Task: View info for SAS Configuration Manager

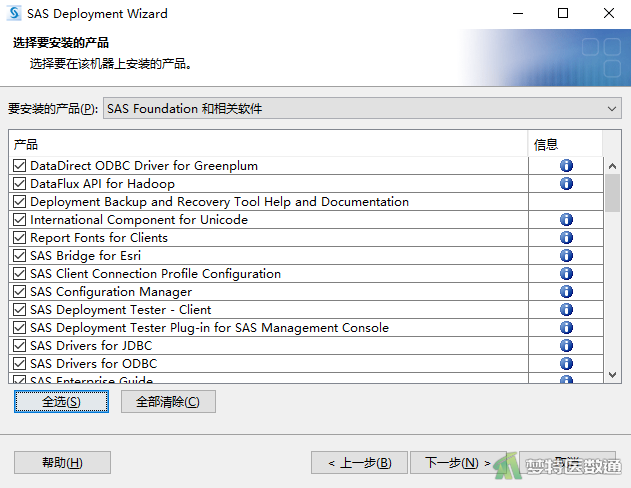Action: click(x=566, y=292)
